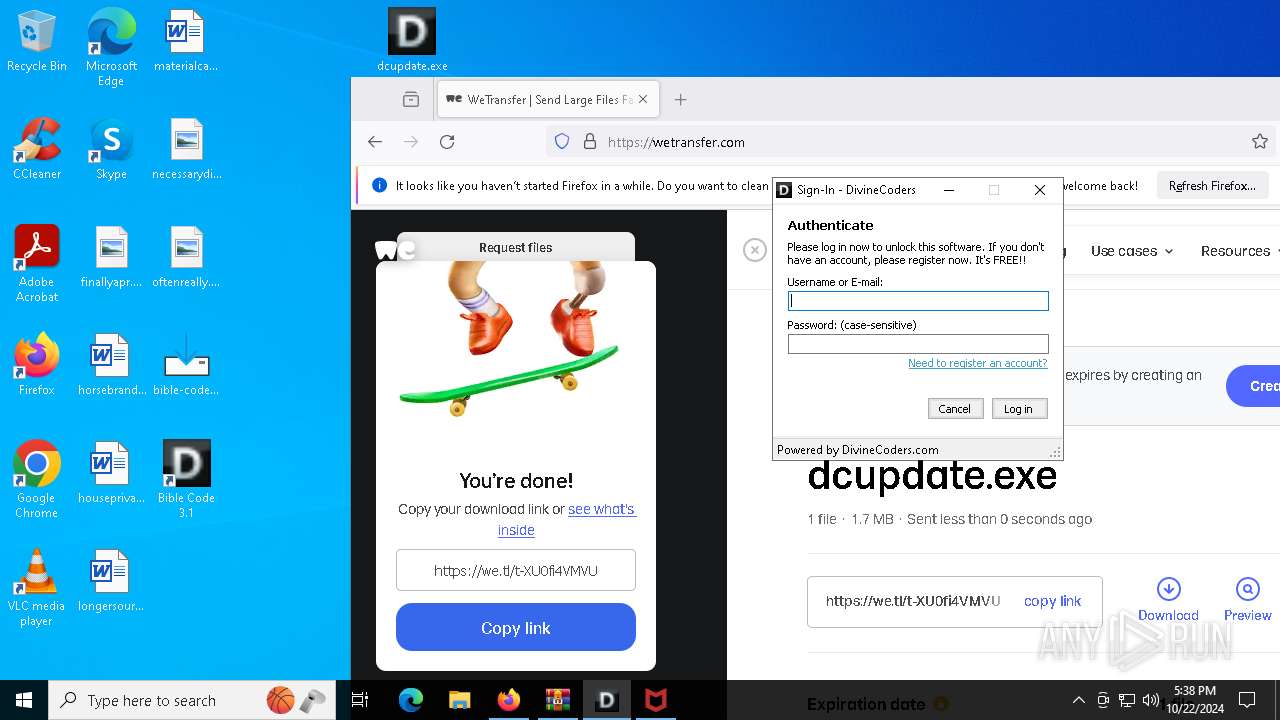1280x720 pixels.
Task: Switch to Firefox taskbar icon
Action: pos(509,700)
